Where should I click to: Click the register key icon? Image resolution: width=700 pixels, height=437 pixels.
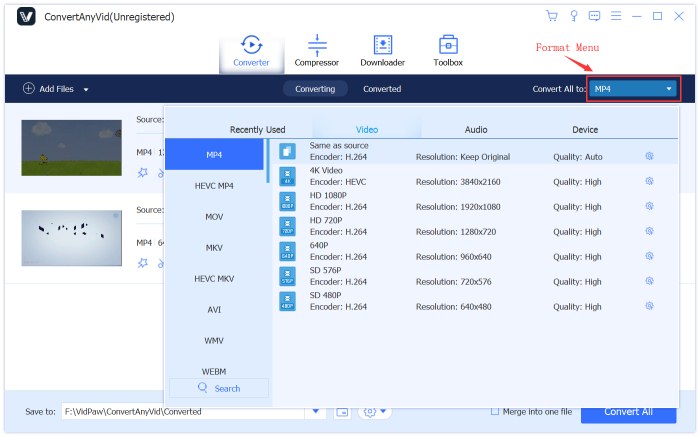pyautogui.click(x=574, y=16)
